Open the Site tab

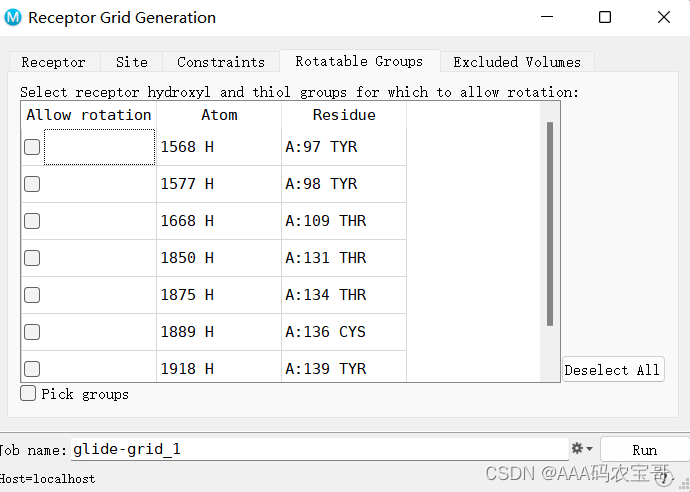click(x=132, y=62)
